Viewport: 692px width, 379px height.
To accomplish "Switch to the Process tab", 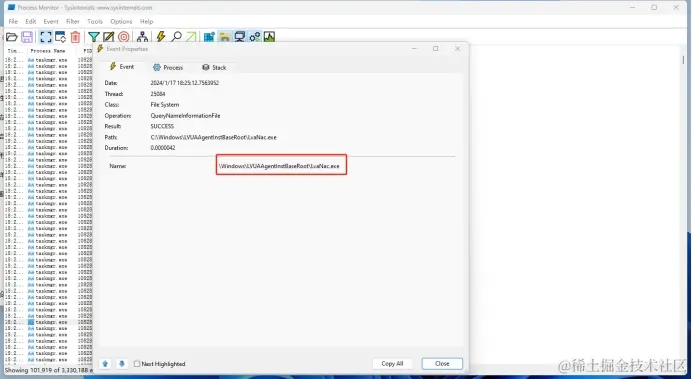I will (168, 68).
